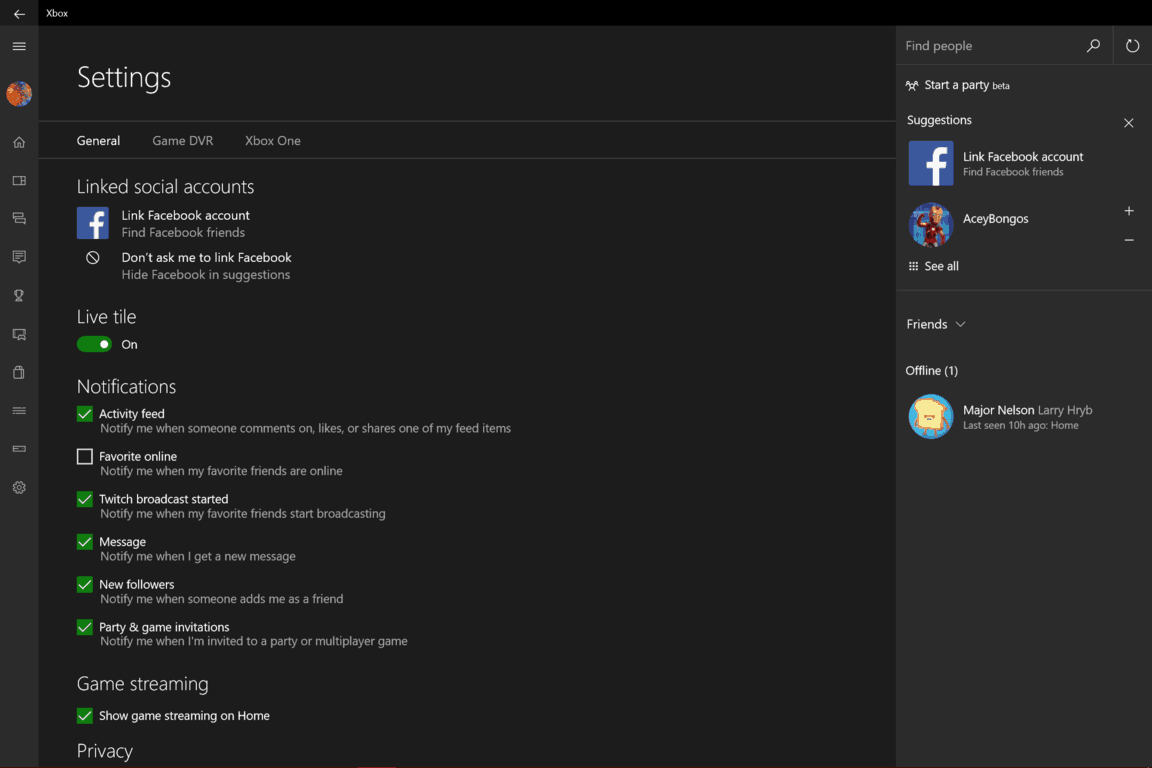
Task: Open Connect console icon in sidebar
Action: click(x=19, y=449)
